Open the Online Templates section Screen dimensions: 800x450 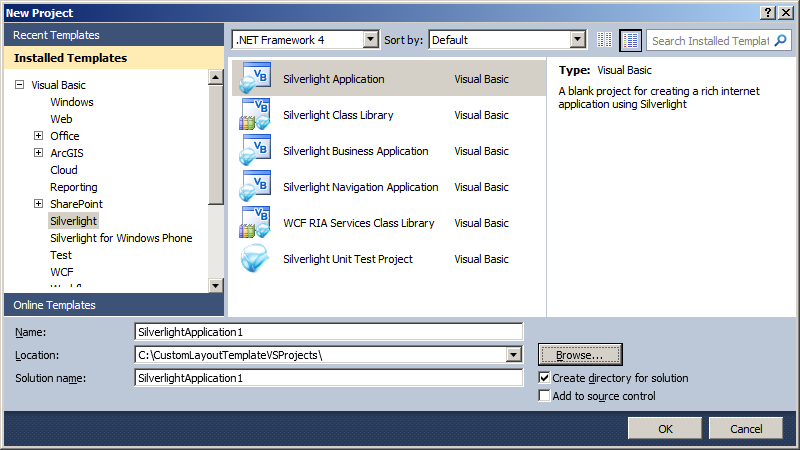(x=114, y=305)
